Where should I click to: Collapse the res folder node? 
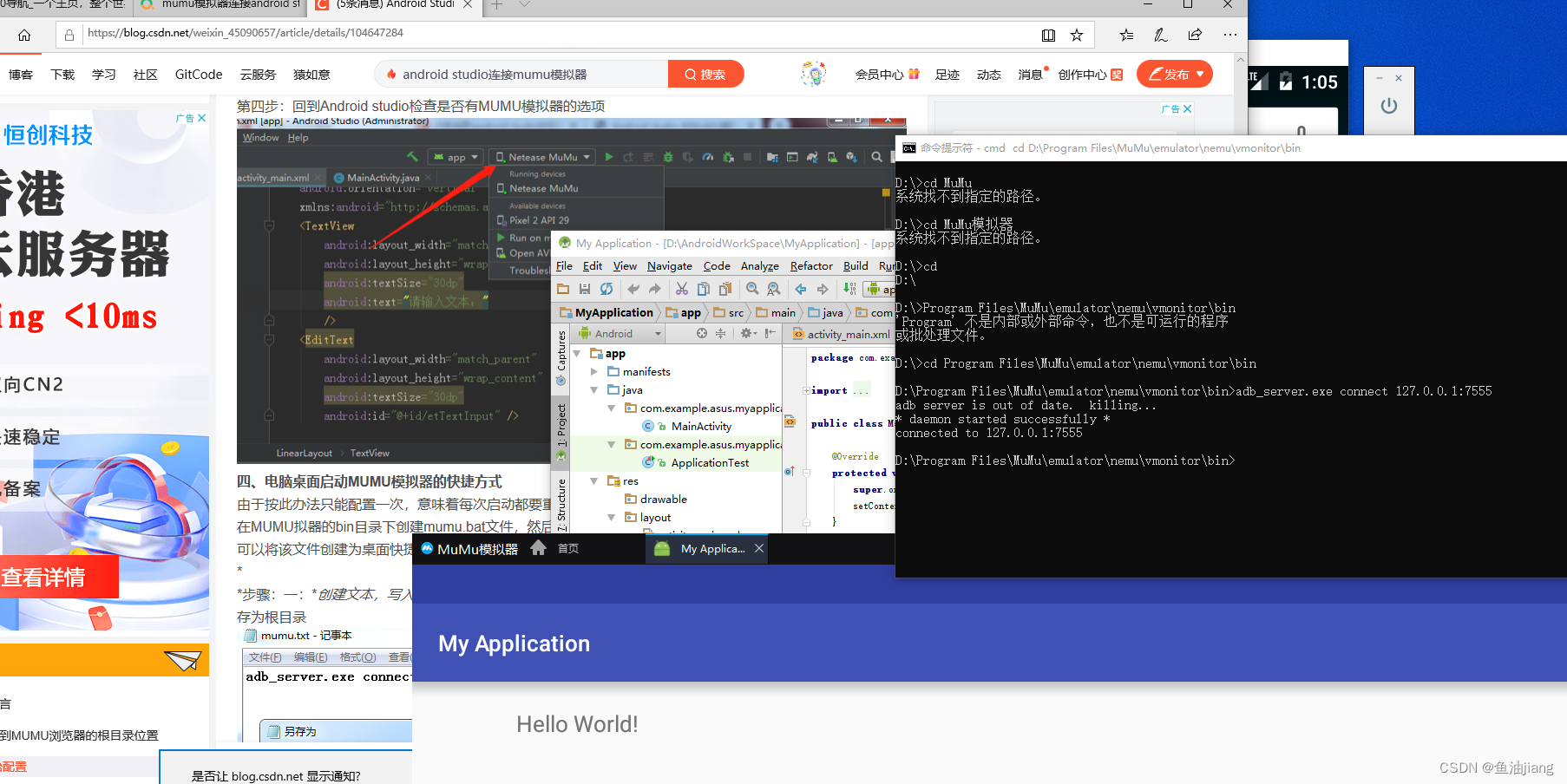click(x=594, y=481)
